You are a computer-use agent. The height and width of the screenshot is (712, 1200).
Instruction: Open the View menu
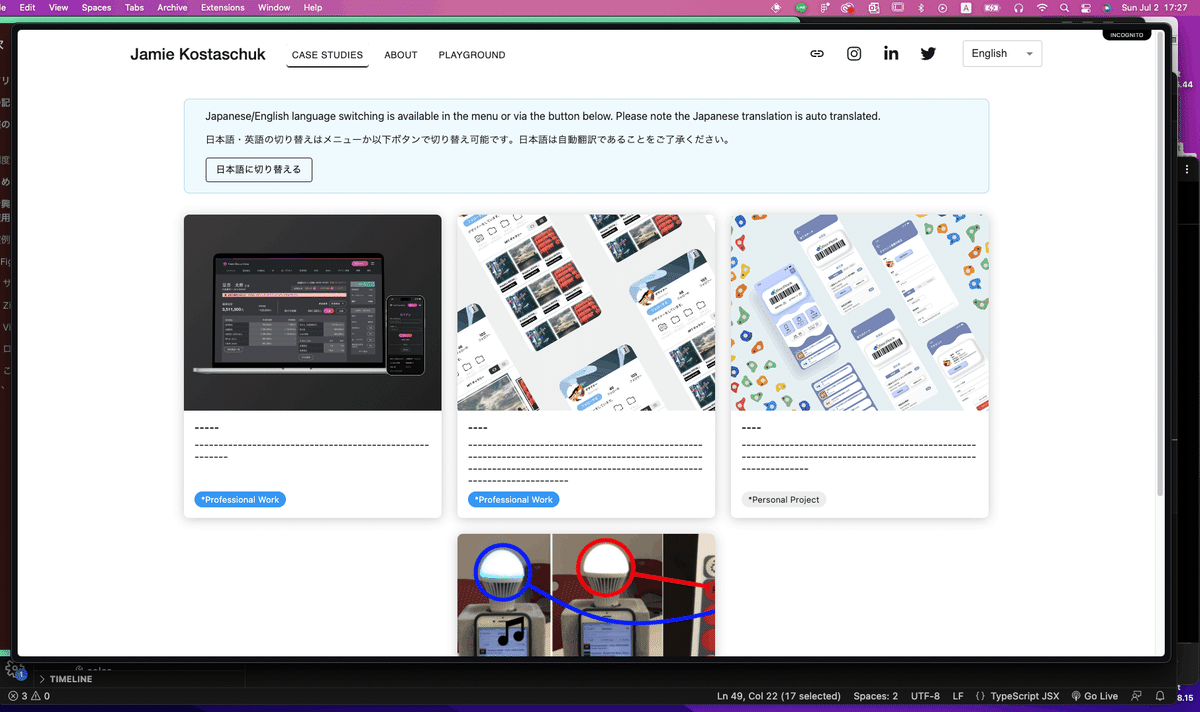(58, 7)
